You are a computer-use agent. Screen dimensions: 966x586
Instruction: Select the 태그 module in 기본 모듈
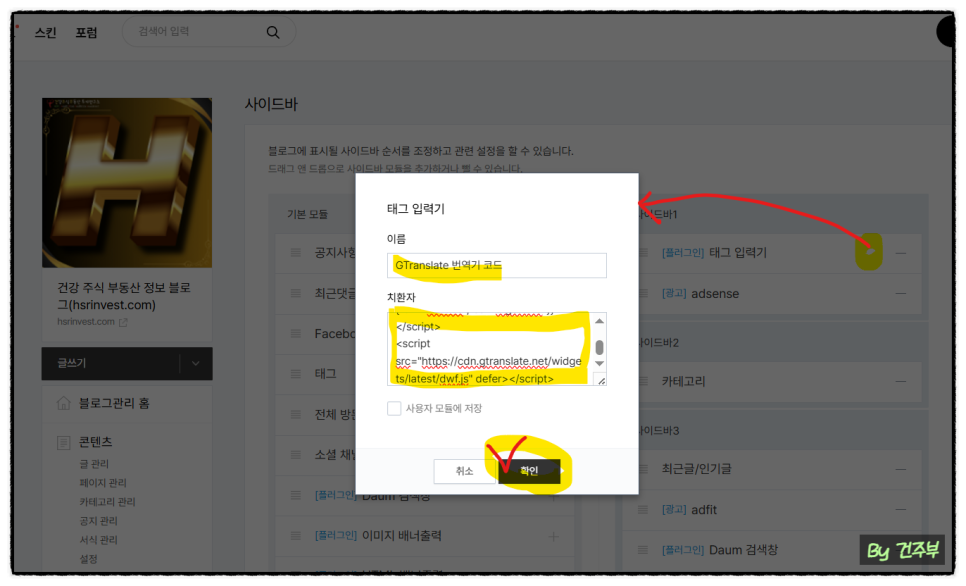pyautogui.click(x=325, y=374)
